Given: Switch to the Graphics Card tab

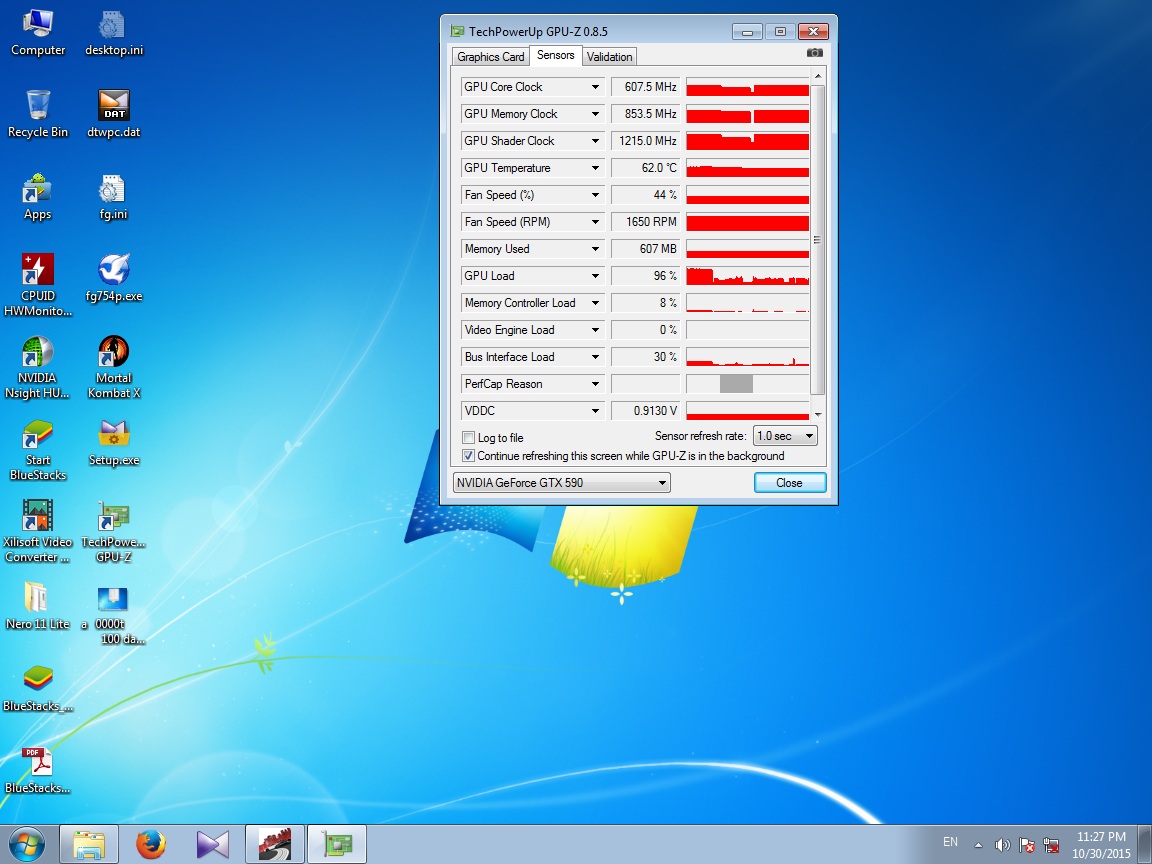Looking at the screenshot, I should point(490,57).
